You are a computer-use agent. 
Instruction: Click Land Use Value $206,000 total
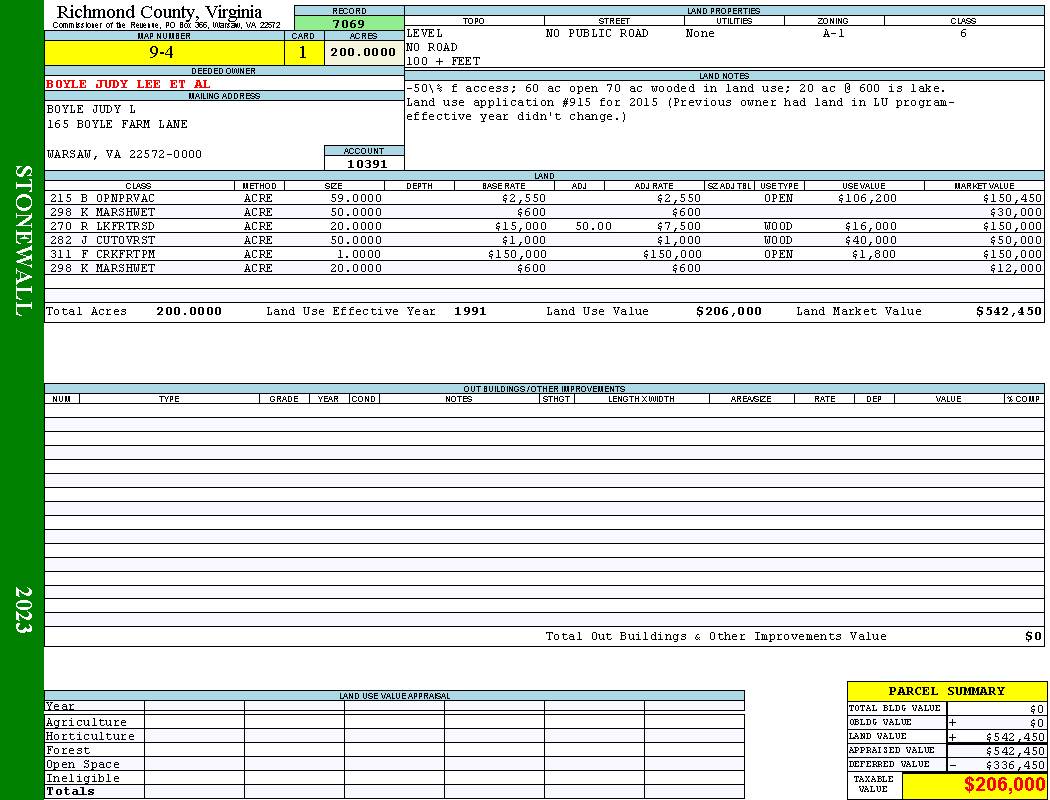(x=729, y=311)
